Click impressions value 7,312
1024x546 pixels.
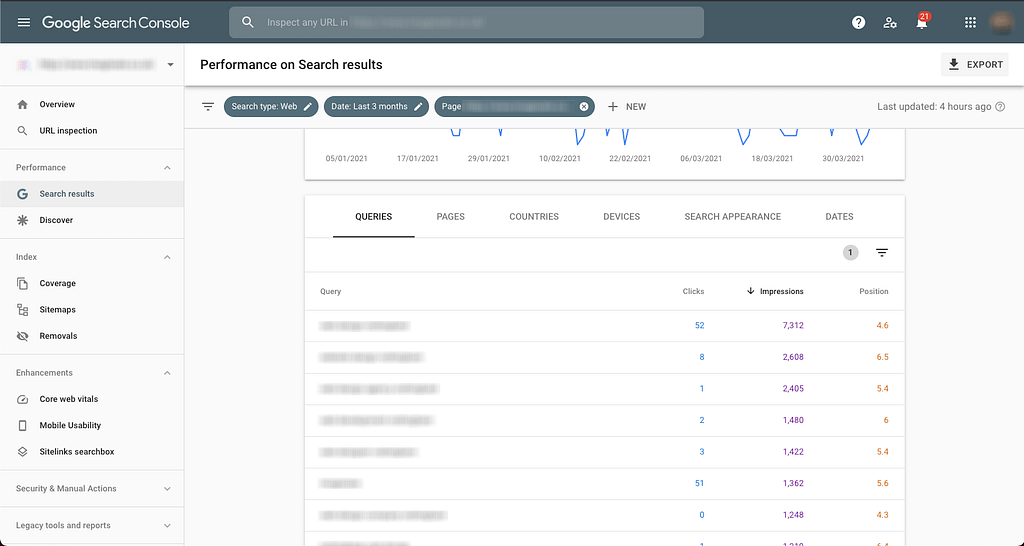pos(793,325)
